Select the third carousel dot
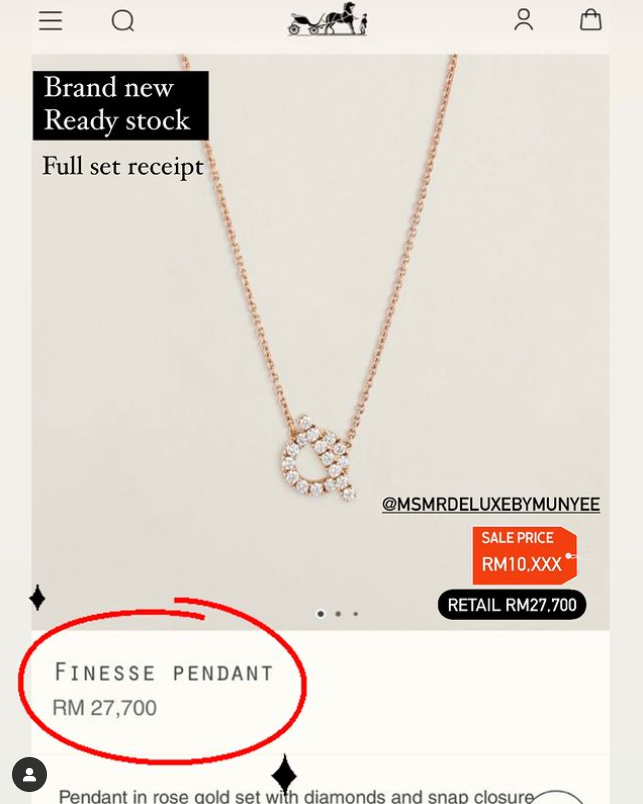Screen dimensions: 643x804 (355, 614)
